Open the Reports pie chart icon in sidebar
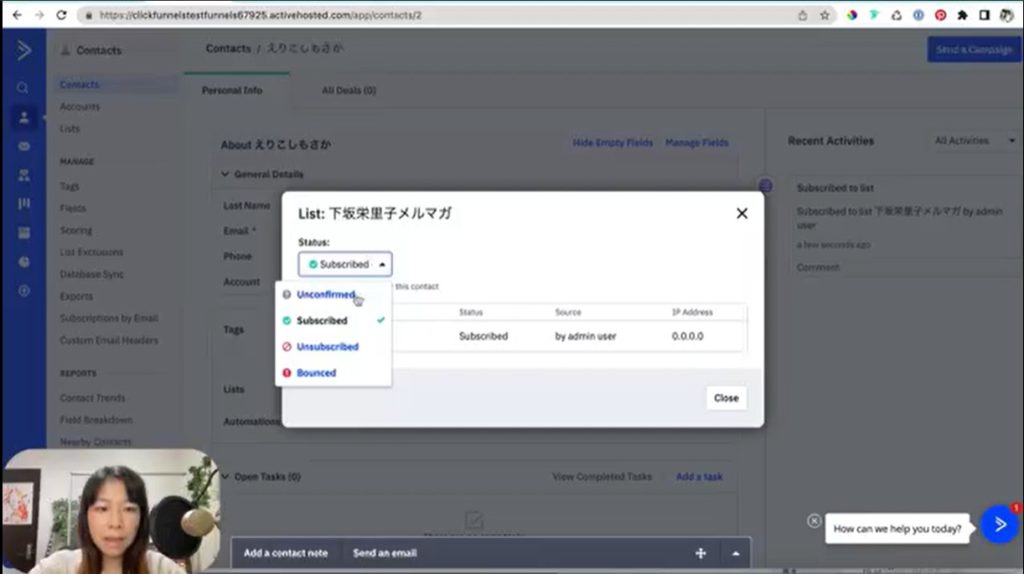The width and height of the screenshot is (1024, 574). click(23, 262)
